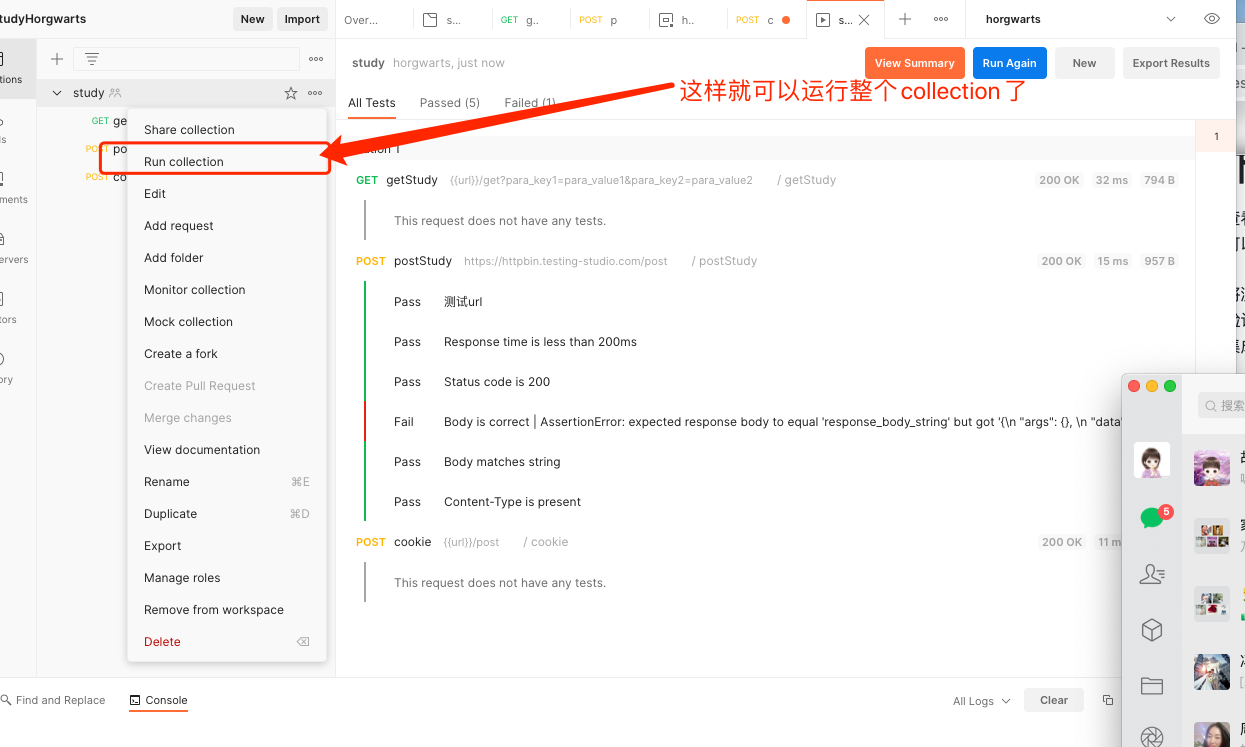Open the folder icon in chat sidebar

point(1152,686)
